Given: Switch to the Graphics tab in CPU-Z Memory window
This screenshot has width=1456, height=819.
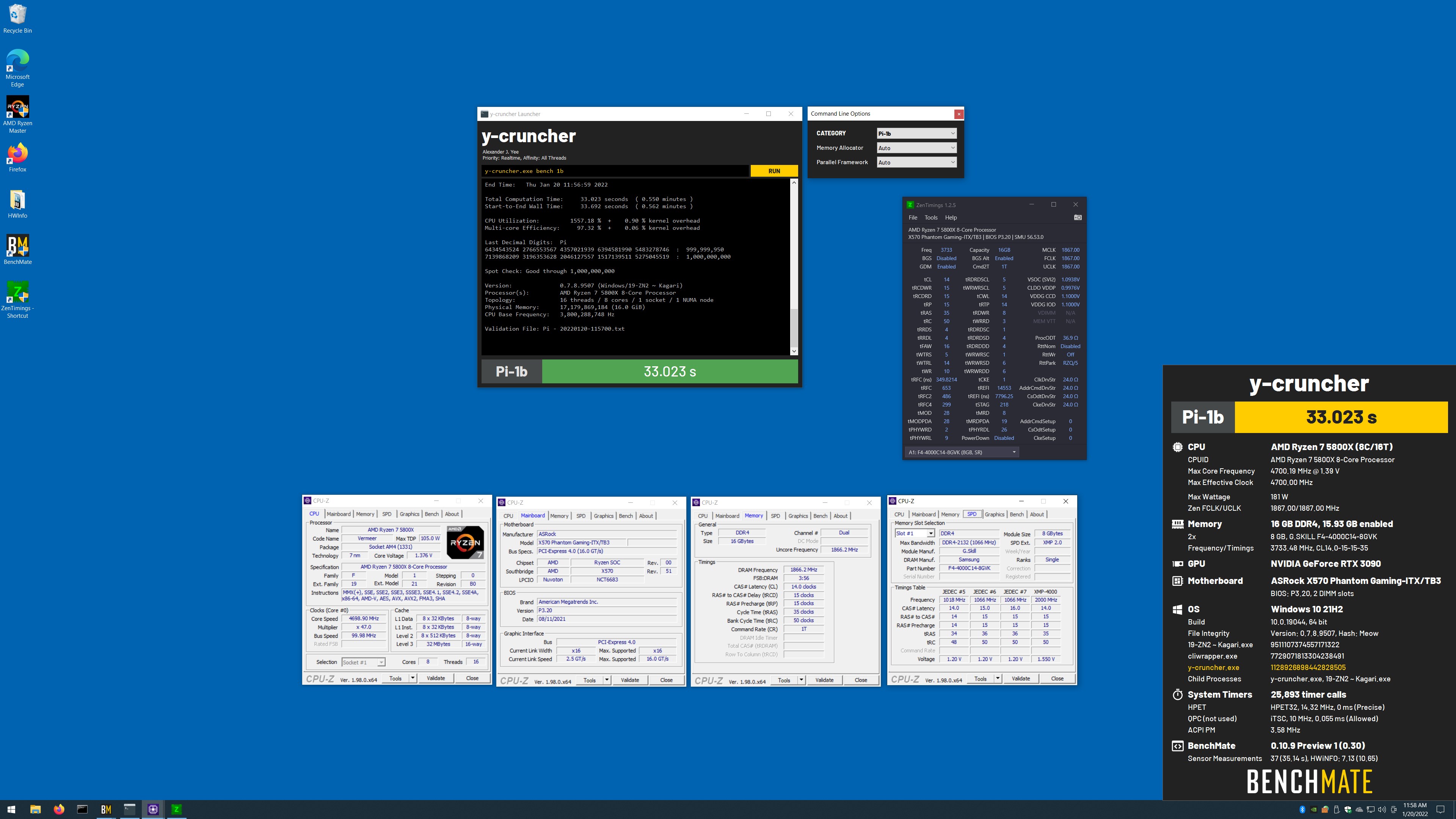Looking at the screenshot, I should (x=798, y=516).
